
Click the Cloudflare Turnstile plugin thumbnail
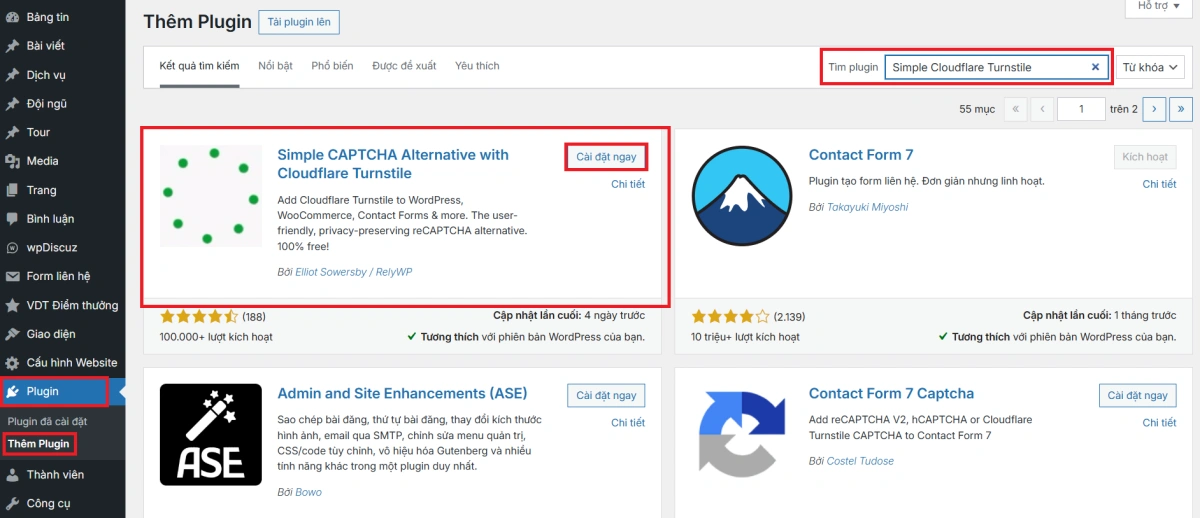tap(211, 196)
